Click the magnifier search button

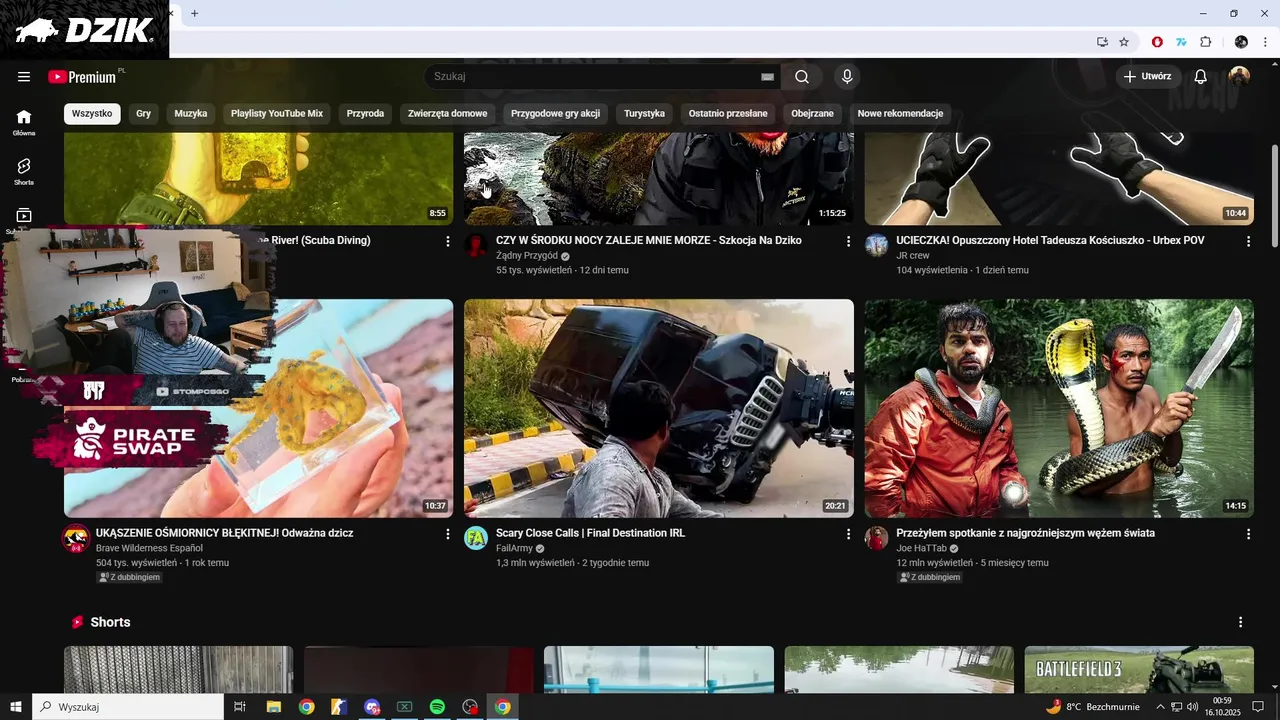coord(802,77)
